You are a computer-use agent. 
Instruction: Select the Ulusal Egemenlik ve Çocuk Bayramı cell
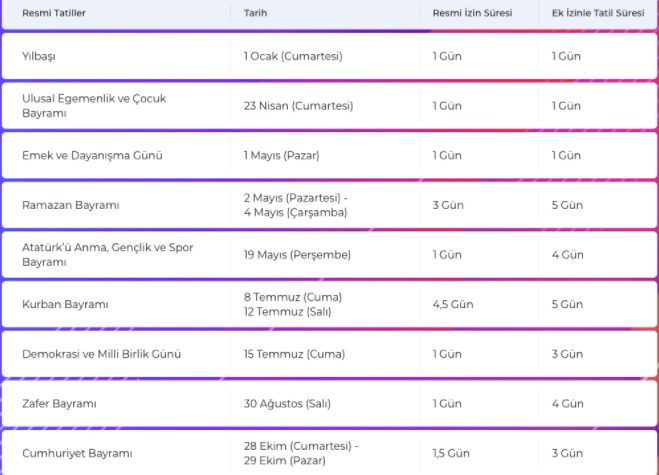tap(94, 106)
